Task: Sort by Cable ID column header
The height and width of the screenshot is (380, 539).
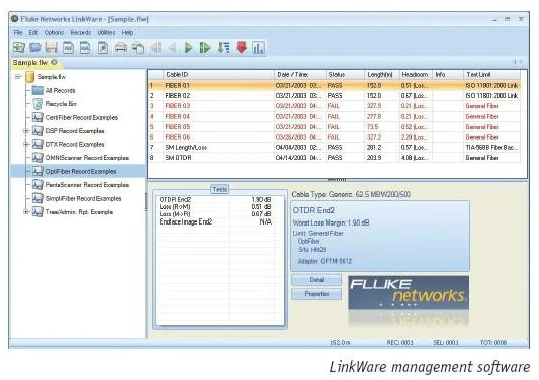Action: (x=219, y=75)
